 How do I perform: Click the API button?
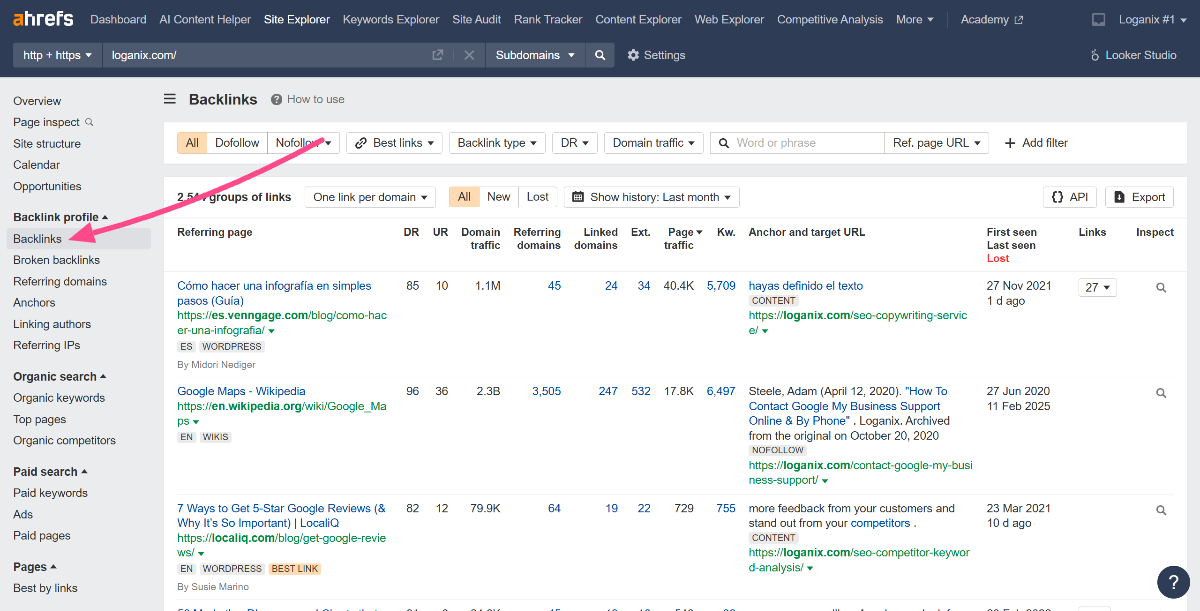(1070, 197)
